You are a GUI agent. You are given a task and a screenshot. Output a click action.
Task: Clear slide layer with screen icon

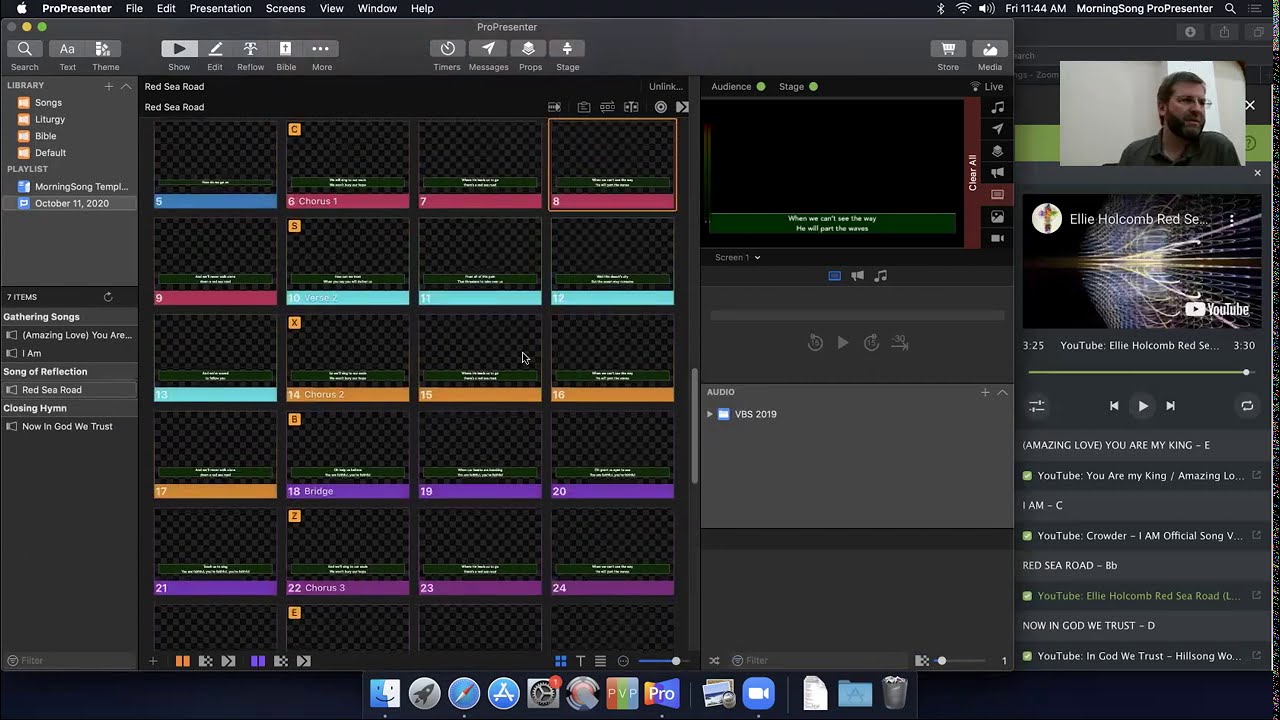click(x=997, y=195)
